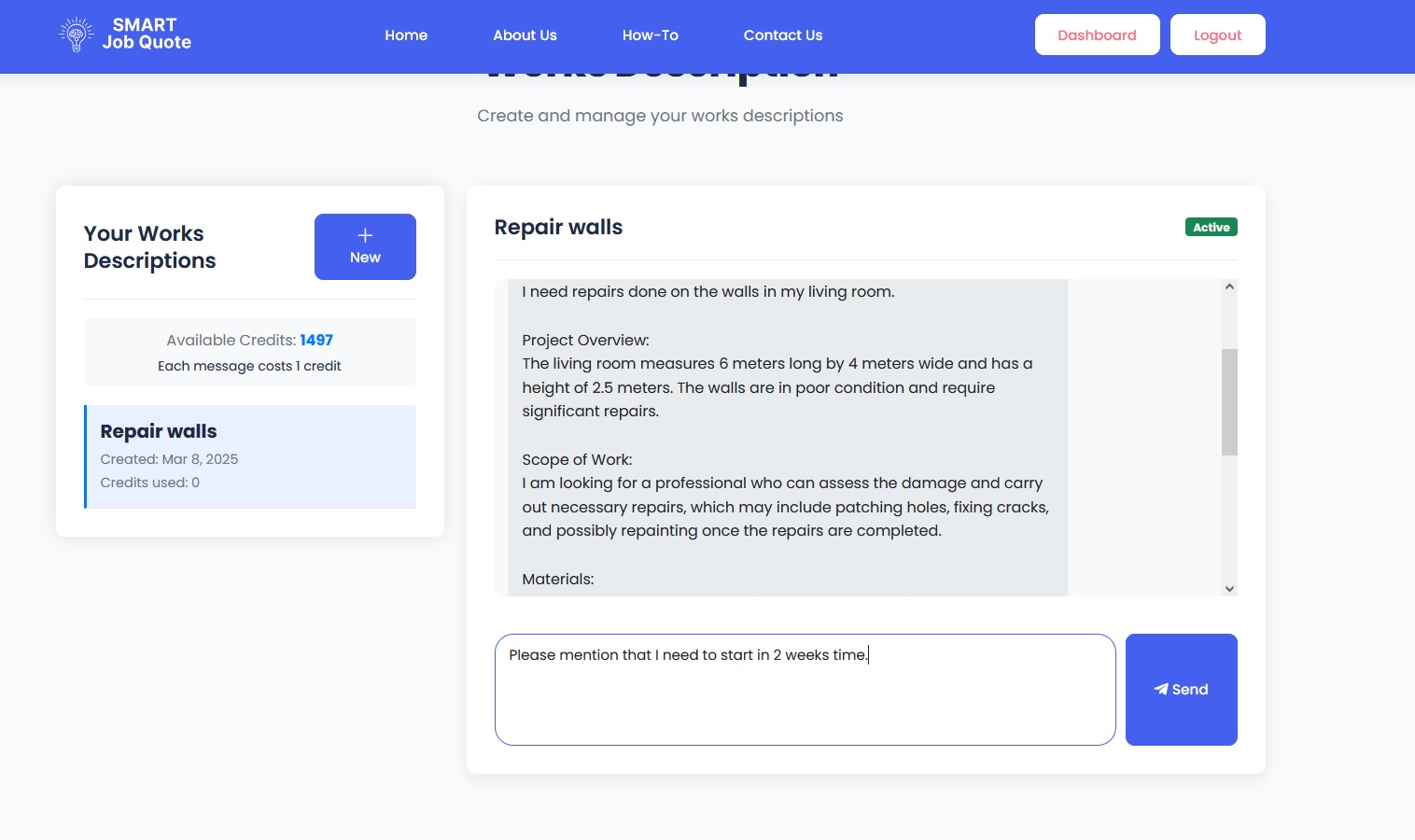Viewport: 1415px width, 840px height.
Task: Click the SMART Job Quote brand text
Action: point(147,34)
